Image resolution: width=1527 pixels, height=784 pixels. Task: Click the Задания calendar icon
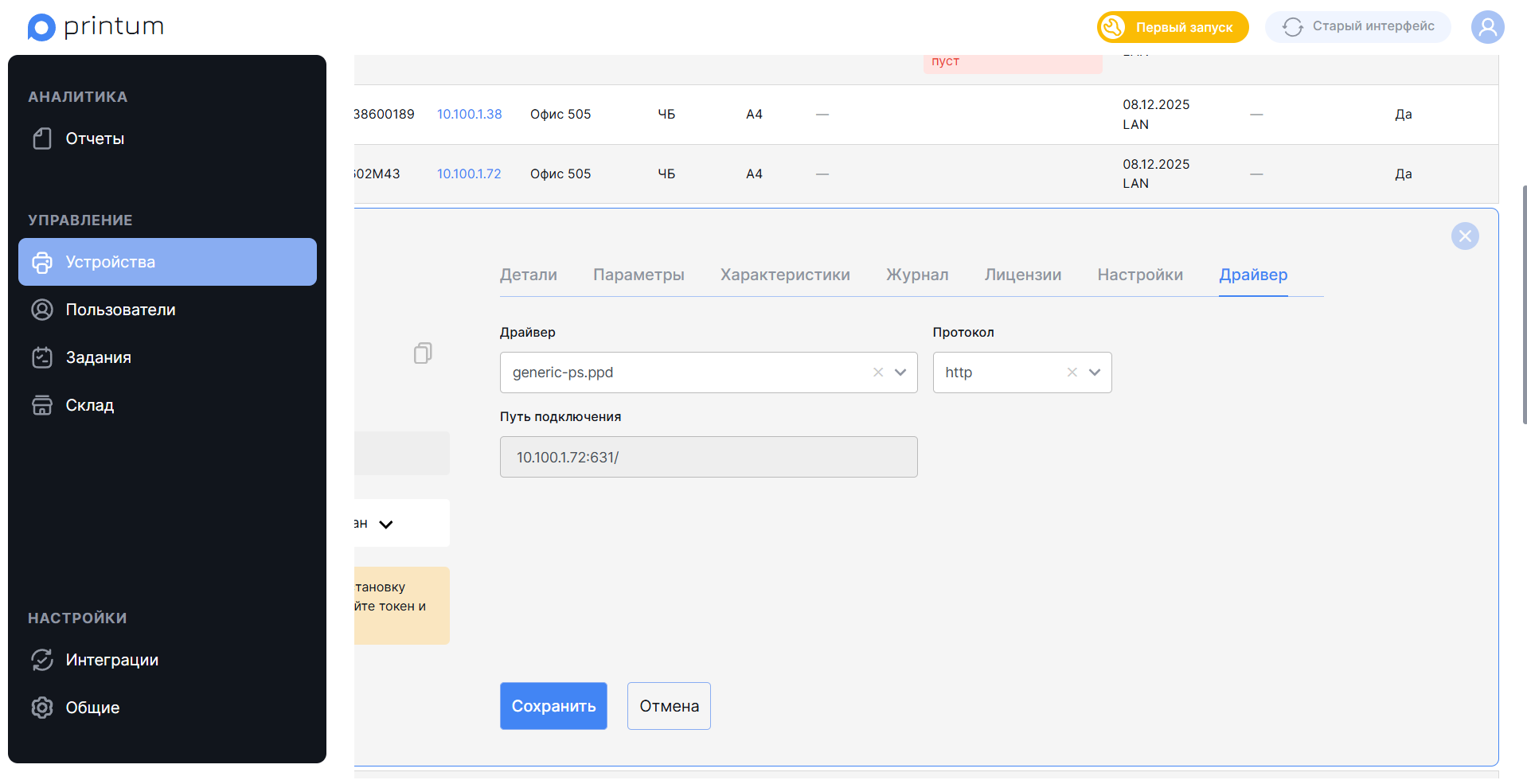click(x=42, y=357)
